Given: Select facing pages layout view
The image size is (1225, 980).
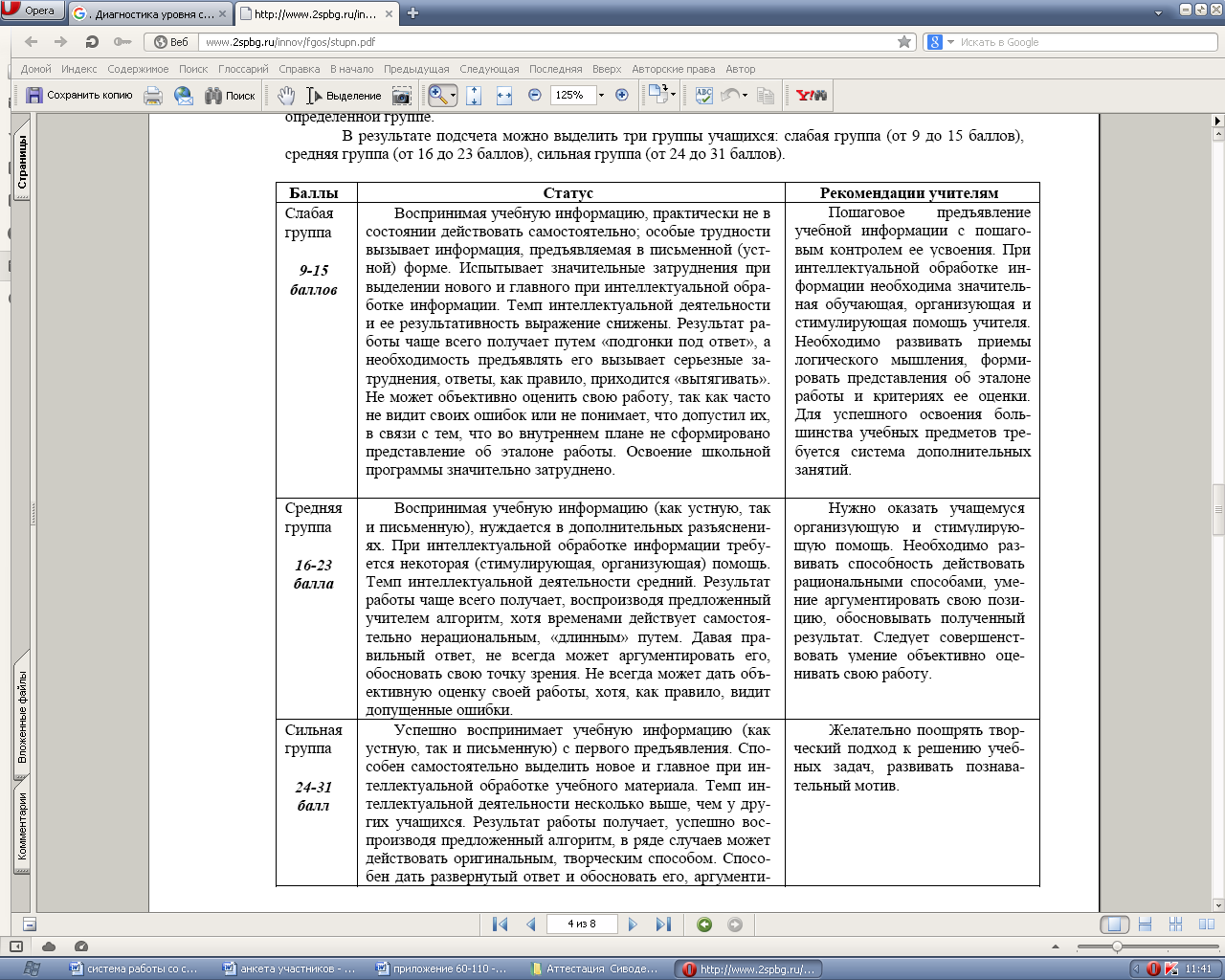Looking at the screenshot, I should [1175, 924].
